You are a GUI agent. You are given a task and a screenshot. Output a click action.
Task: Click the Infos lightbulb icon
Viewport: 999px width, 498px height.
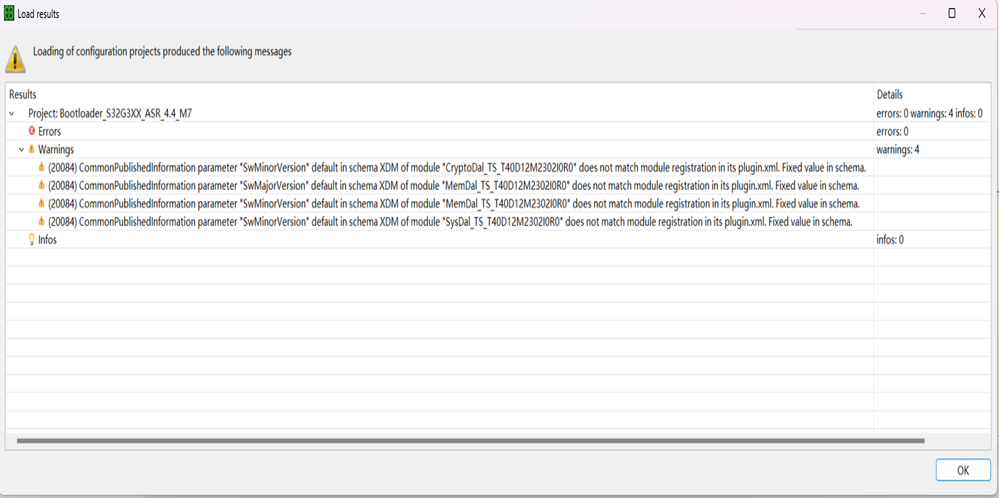point(32,240)
